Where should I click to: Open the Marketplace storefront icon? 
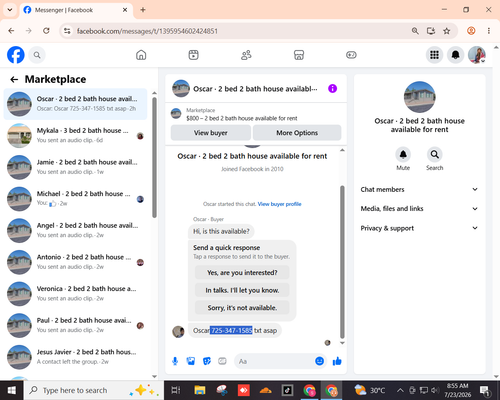coord(299,55)
